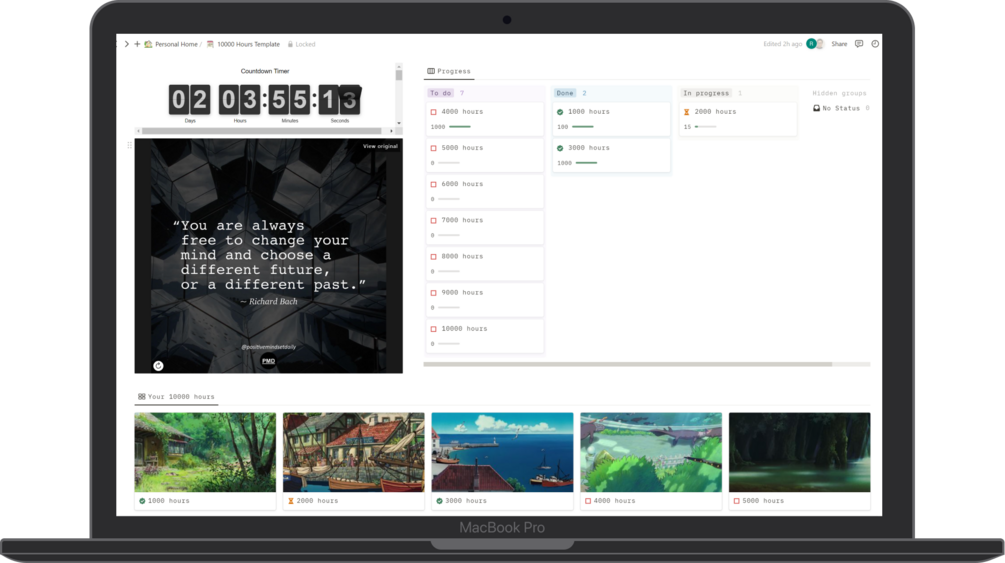Open the 5000 hours forest gallery thumbnail
1005x563 pixels.
(x=800, y=453)
